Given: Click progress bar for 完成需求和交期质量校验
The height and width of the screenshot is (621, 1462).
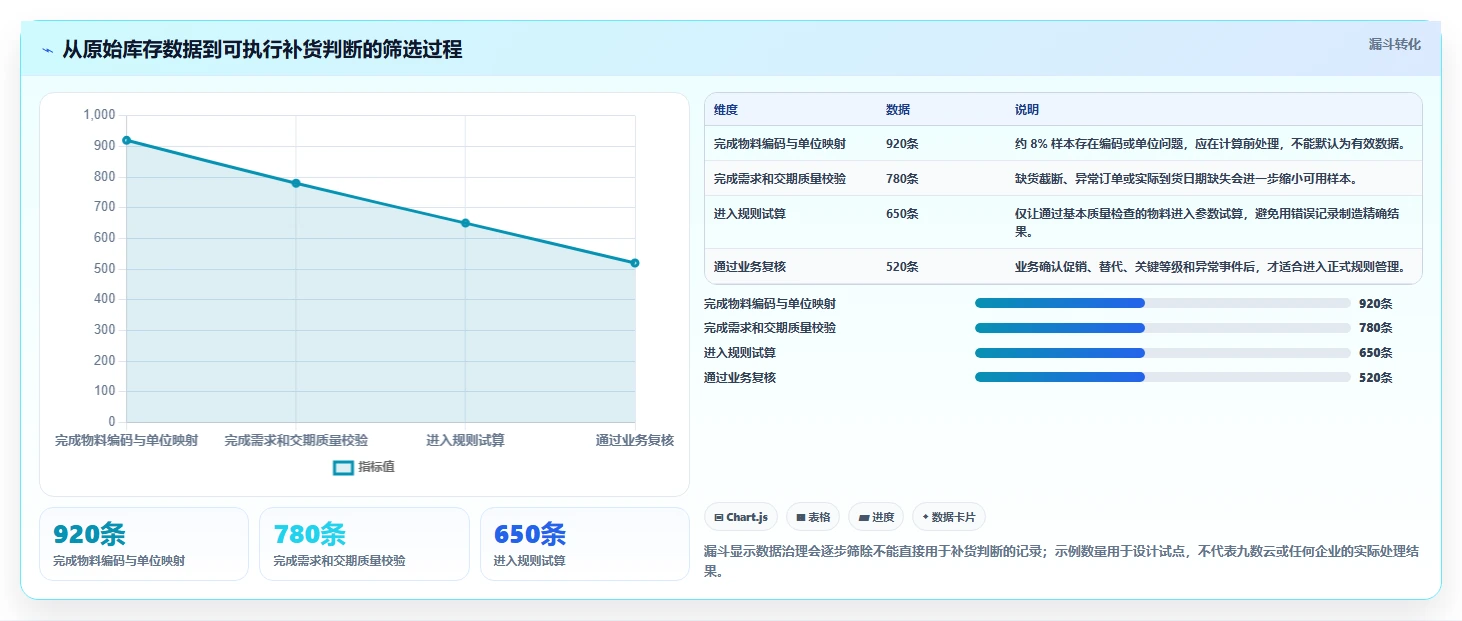Looking at the screenshot, I should click(x=1163, y=327).
